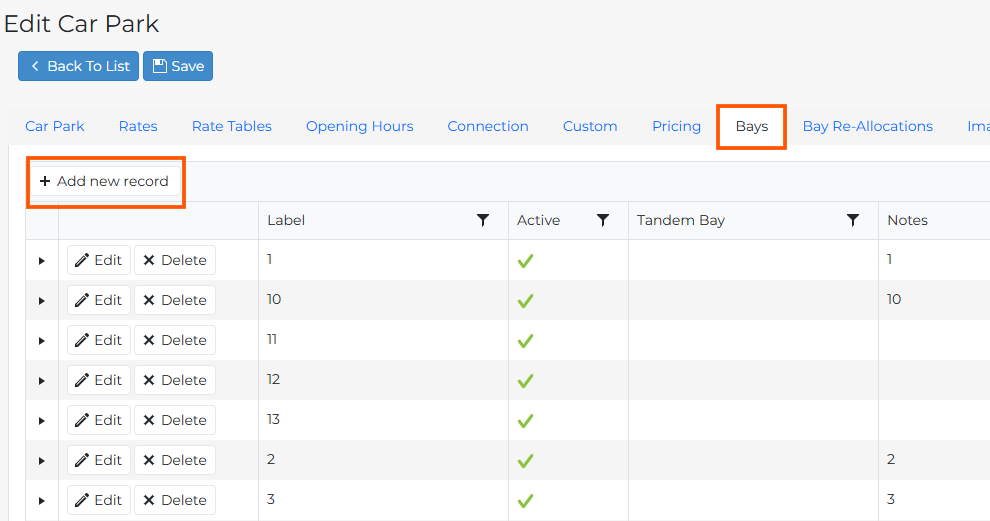Click Active checkmark for bay 10
This screenshot has height=521, width=990.
(x=525, y=301)
